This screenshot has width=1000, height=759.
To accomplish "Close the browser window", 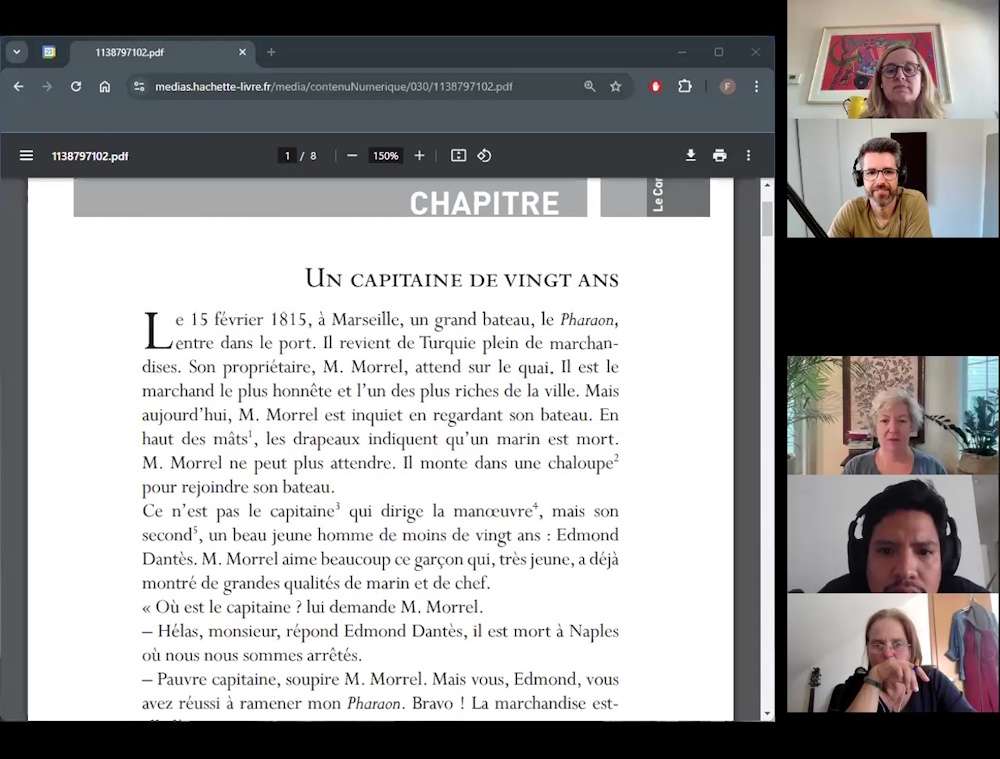I will point(756,52).
